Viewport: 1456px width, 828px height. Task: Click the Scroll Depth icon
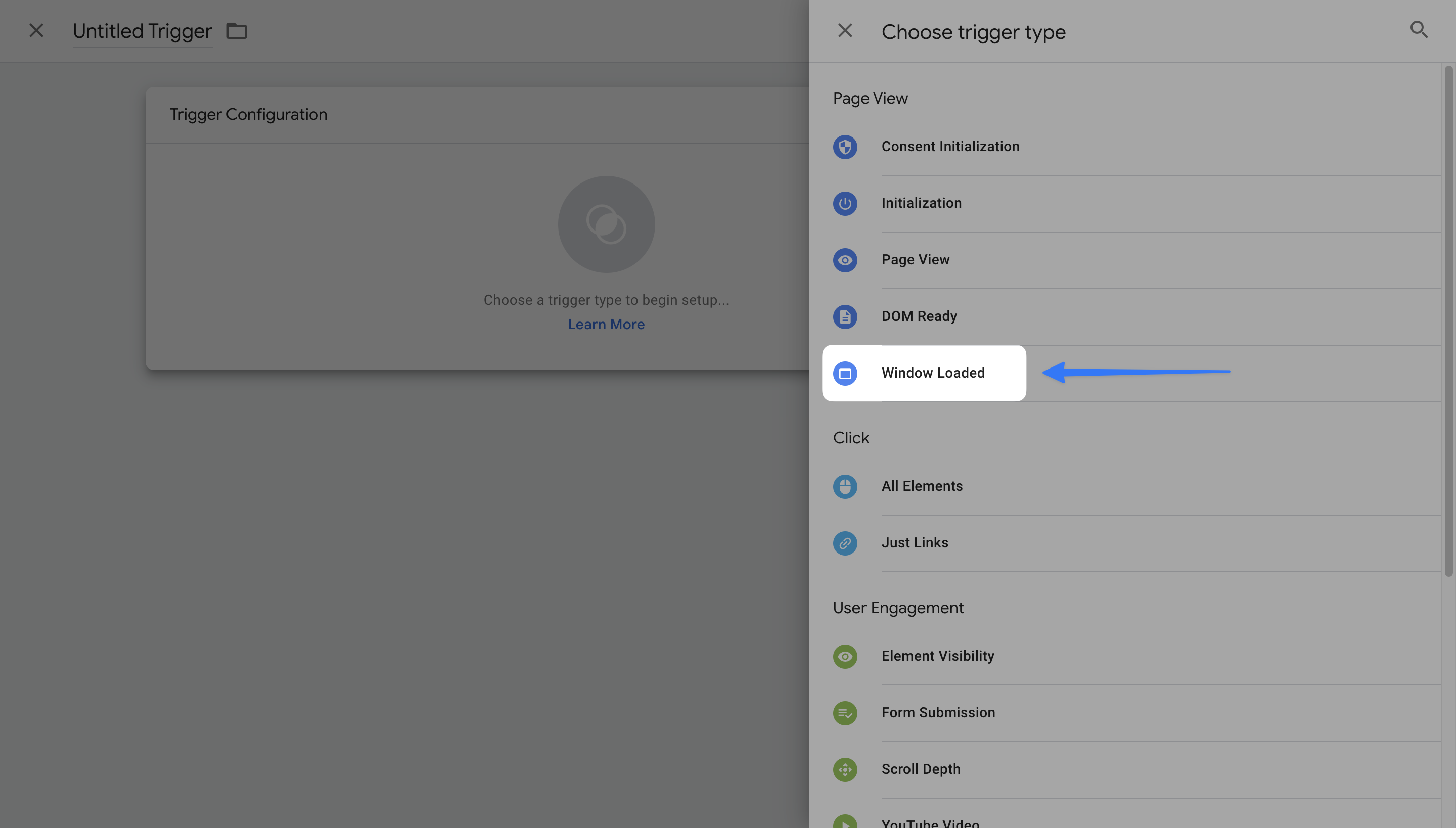(x=845, y=769)
